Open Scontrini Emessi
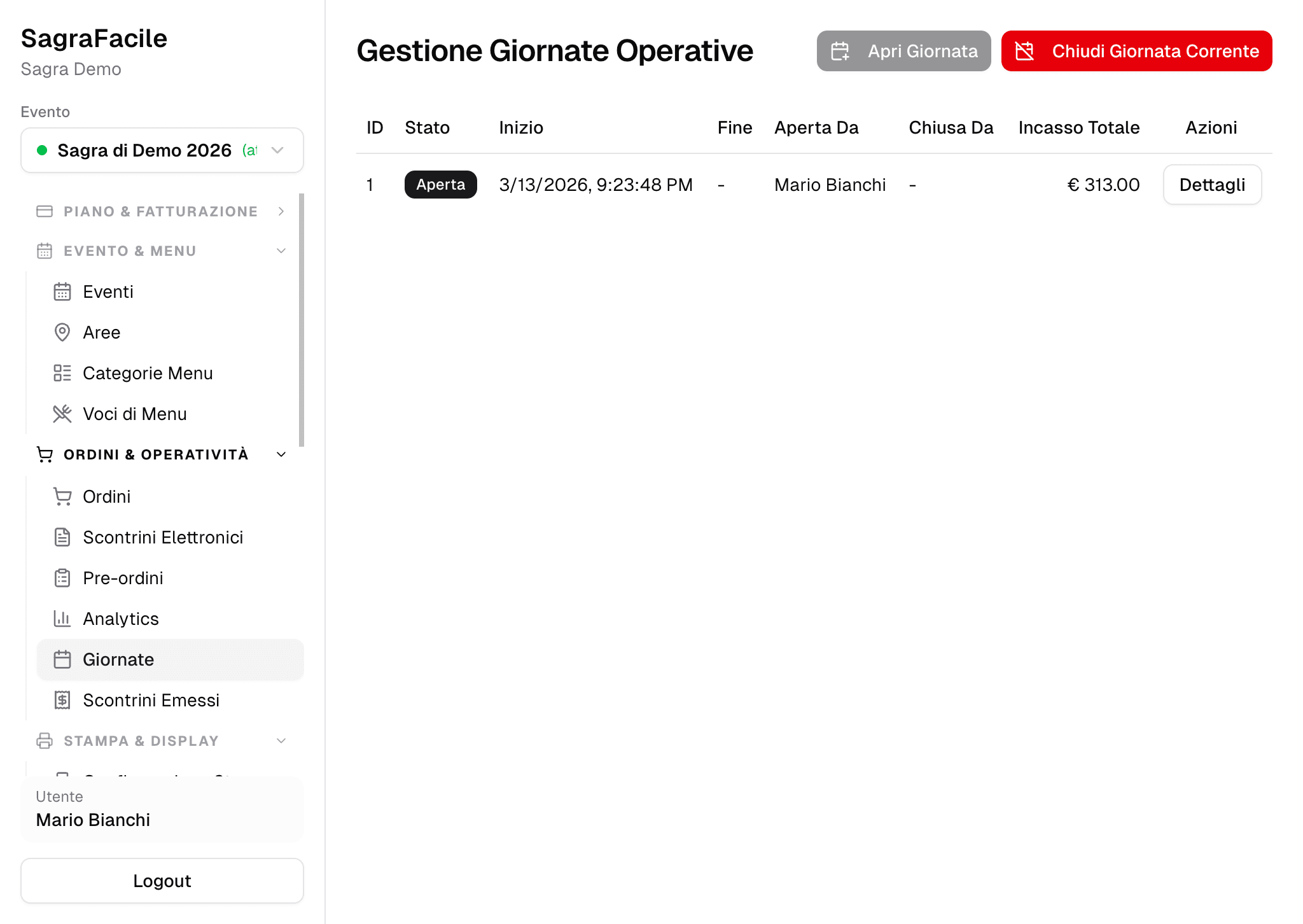Image resolution: width=1303 pixels, height=924 pixels. coord(170,700)
